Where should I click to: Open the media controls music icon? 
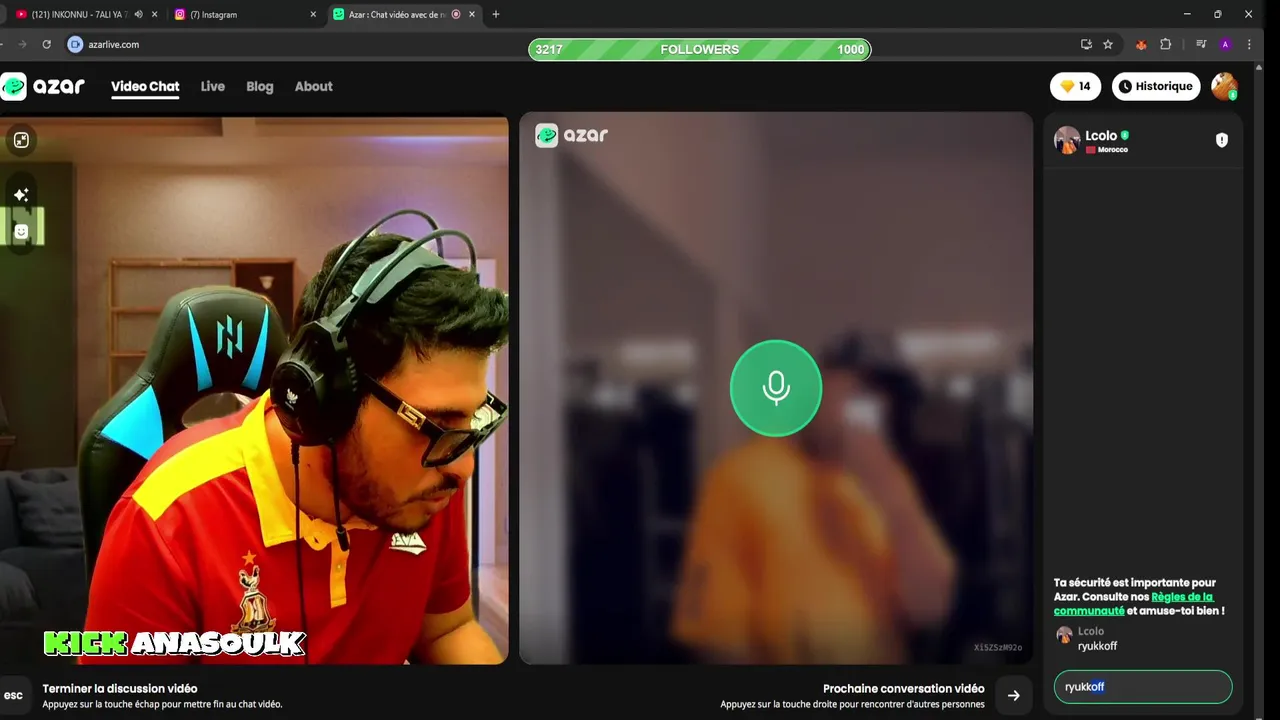click(x=1201, y=44)
